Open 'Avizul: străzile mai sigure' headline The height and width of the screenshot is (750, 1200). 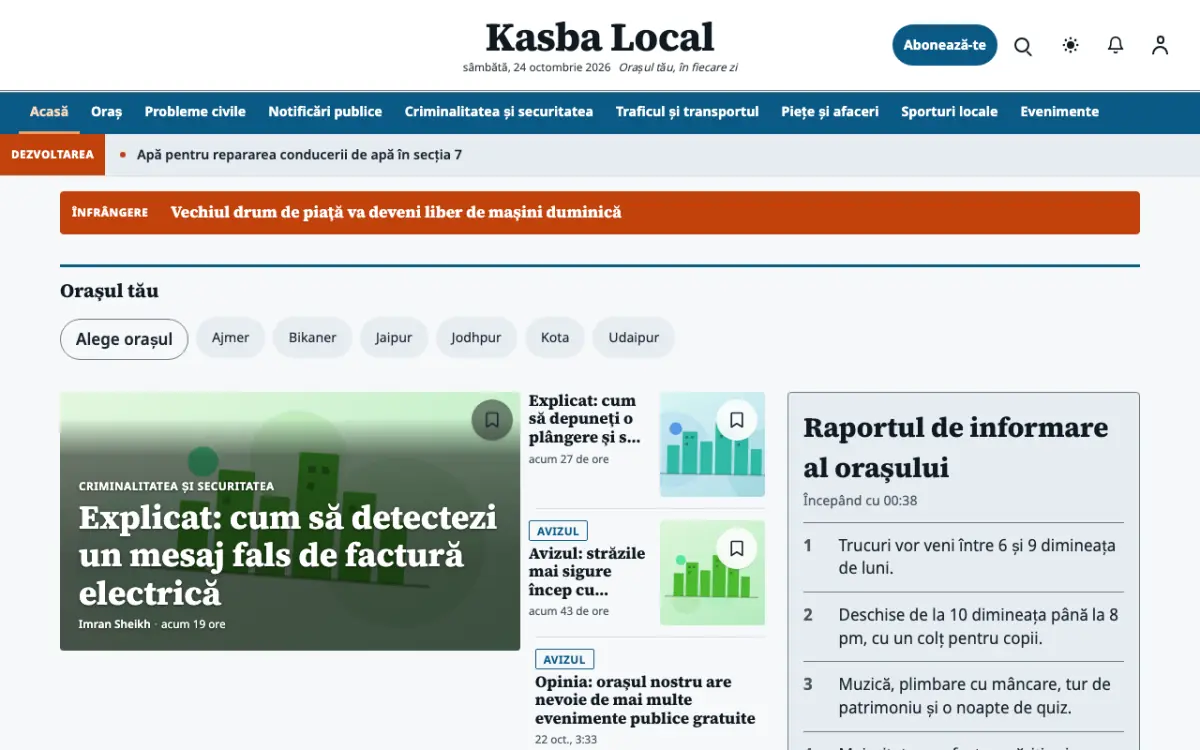pyautogui.click(x=587, y=572)
